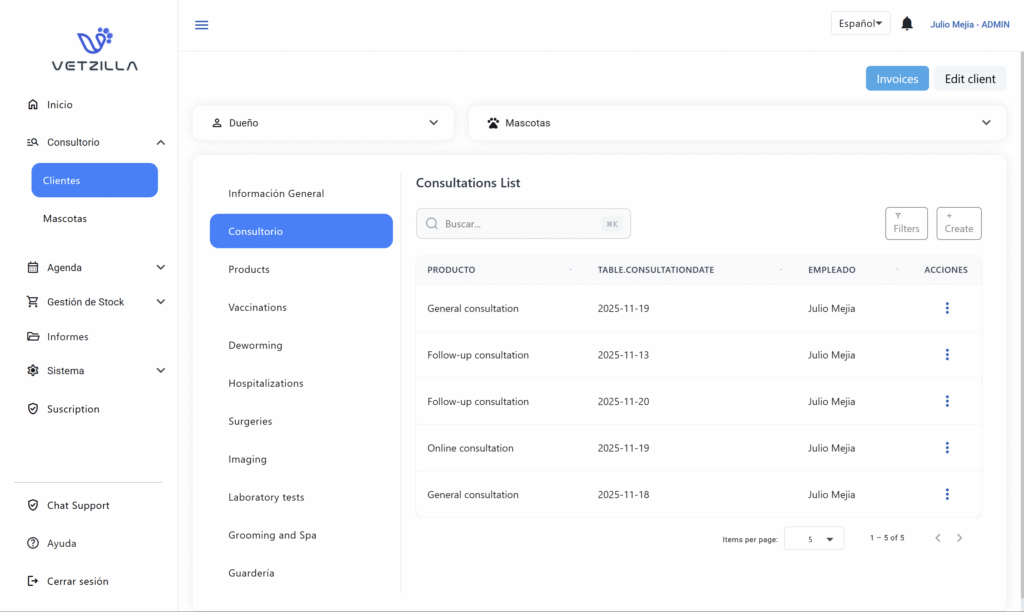
Task: Click the Vetzilla logo
Action: click(x=95, y=50)
